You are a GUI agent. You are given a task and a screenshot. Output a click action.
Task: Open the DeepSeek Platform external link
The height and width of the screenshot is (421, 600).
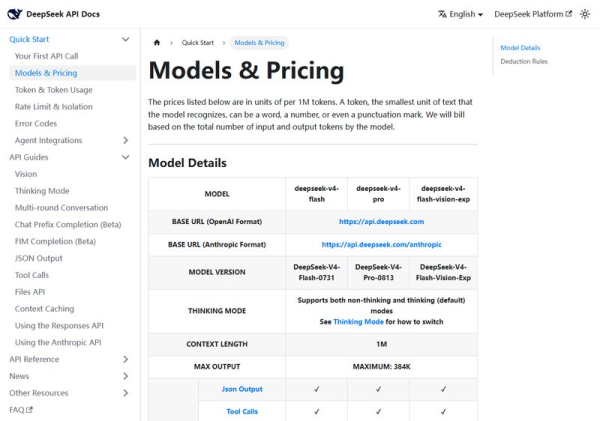[533, 14]
